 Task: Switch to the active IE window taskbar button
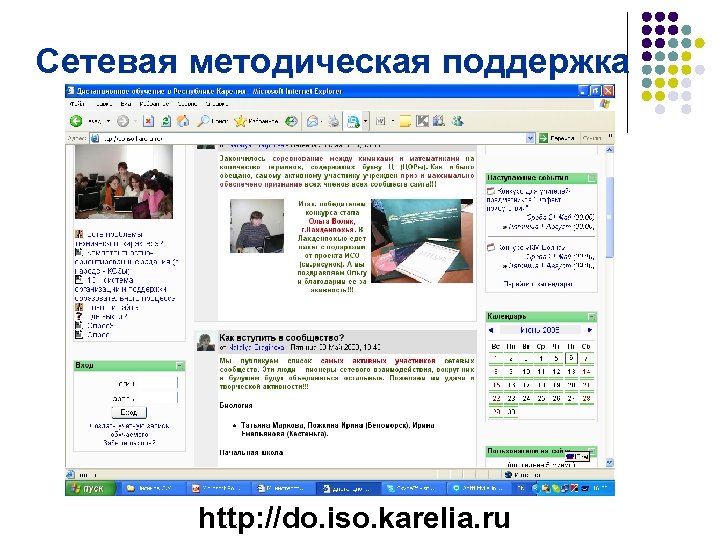(x=348, y=488)
